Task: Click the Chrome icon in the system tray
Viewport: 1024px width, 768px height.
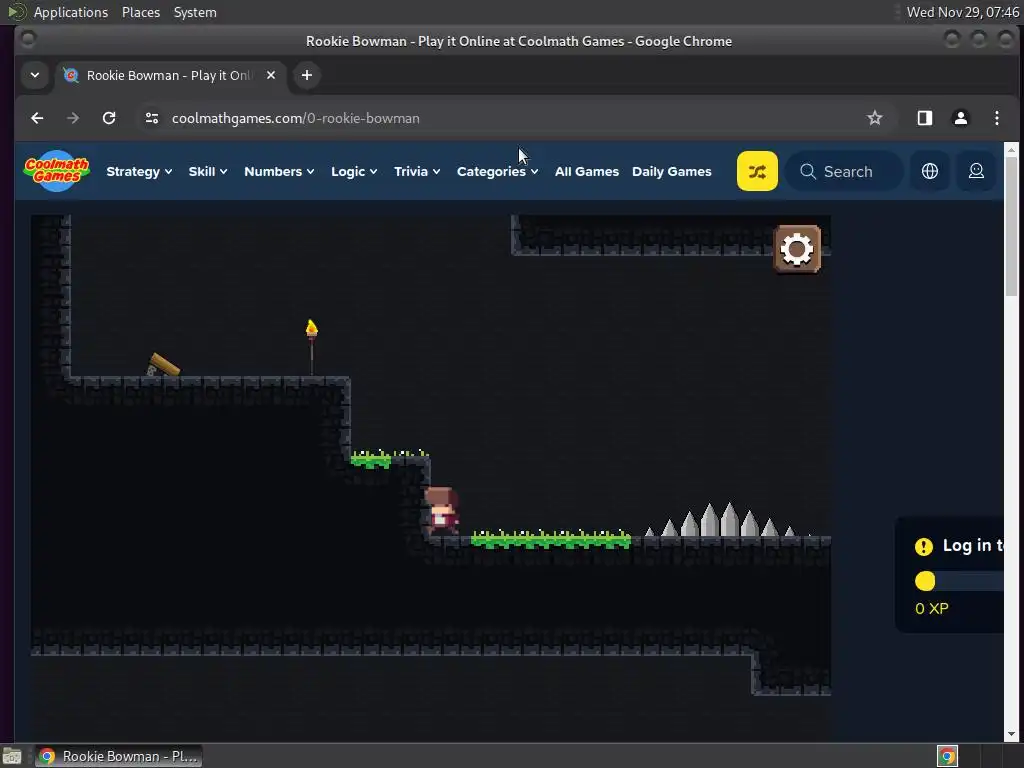Action: (x=947, y=756)
